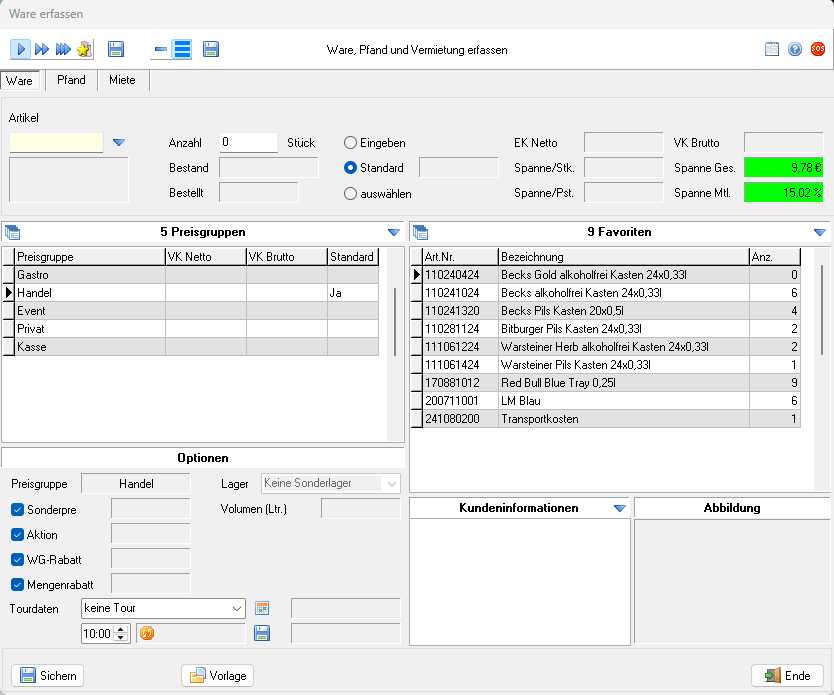The image size is (834, 695).
Task: Select the LM Blau favorite row
Action: (x=606, y=401)
